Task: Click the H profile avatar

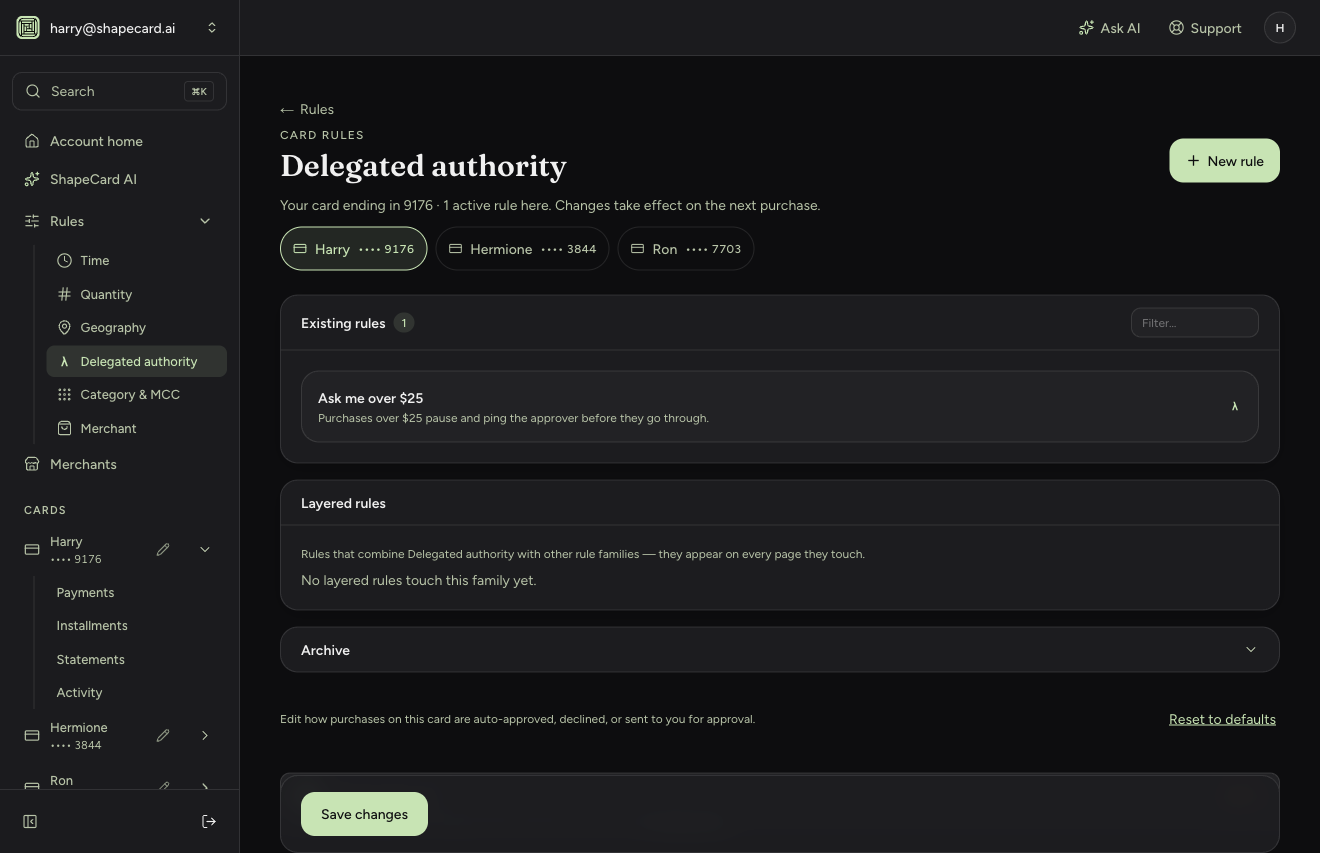Action: coord(1280,28)
